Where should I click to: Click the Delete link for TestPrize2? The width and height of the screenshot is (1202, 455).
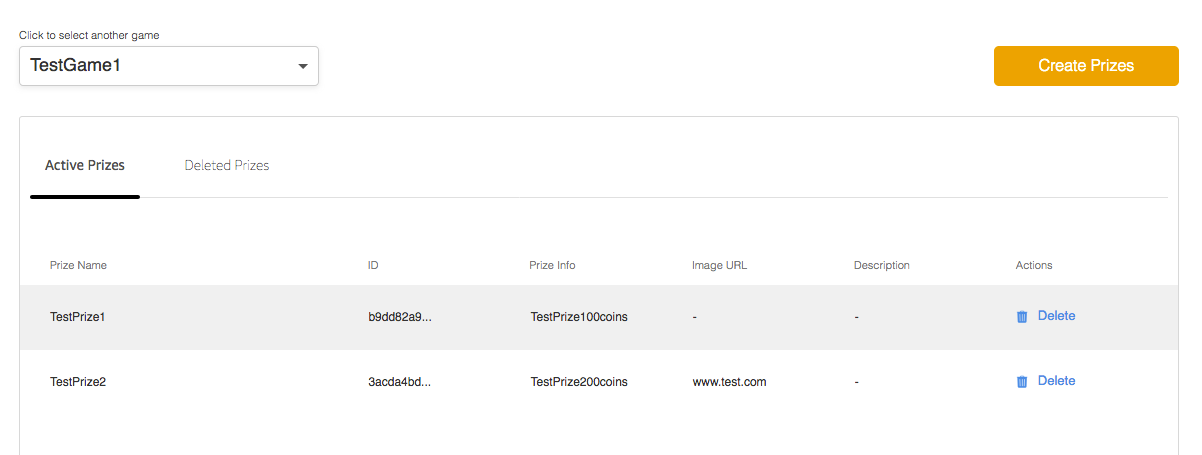[1056, 381]
